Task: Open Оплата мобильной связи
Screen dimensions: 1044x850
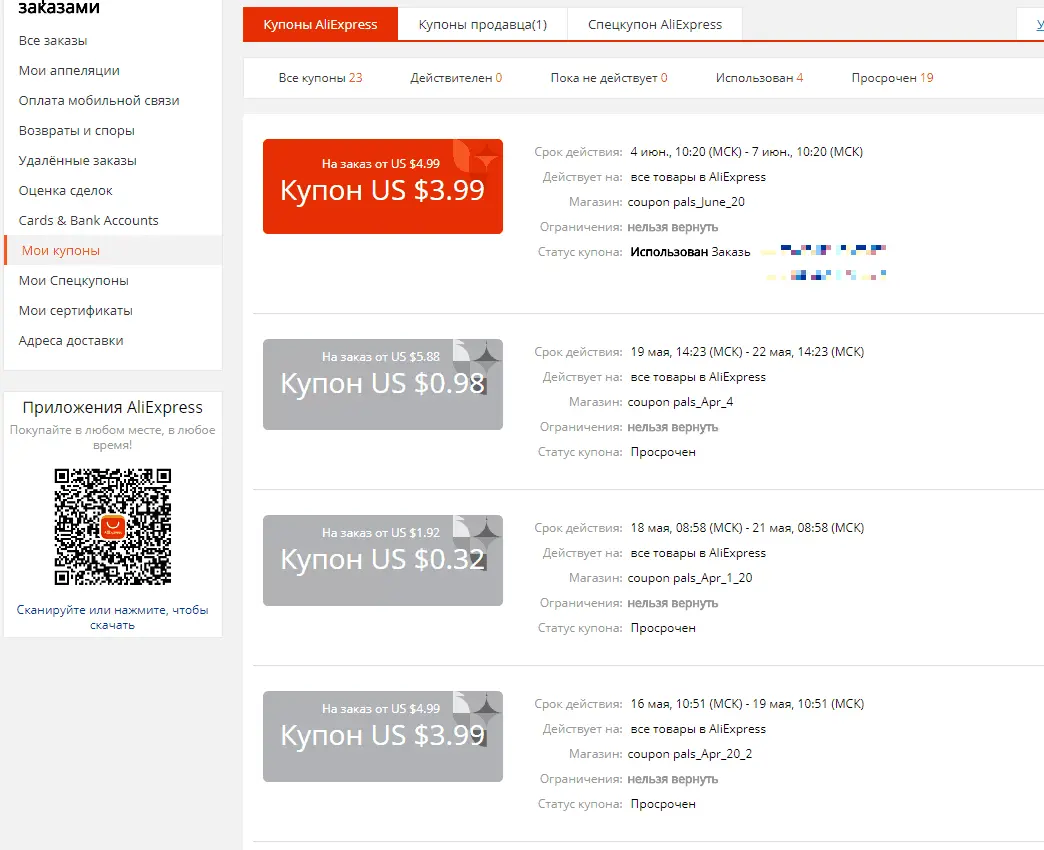Action: [x=99, y=101]
